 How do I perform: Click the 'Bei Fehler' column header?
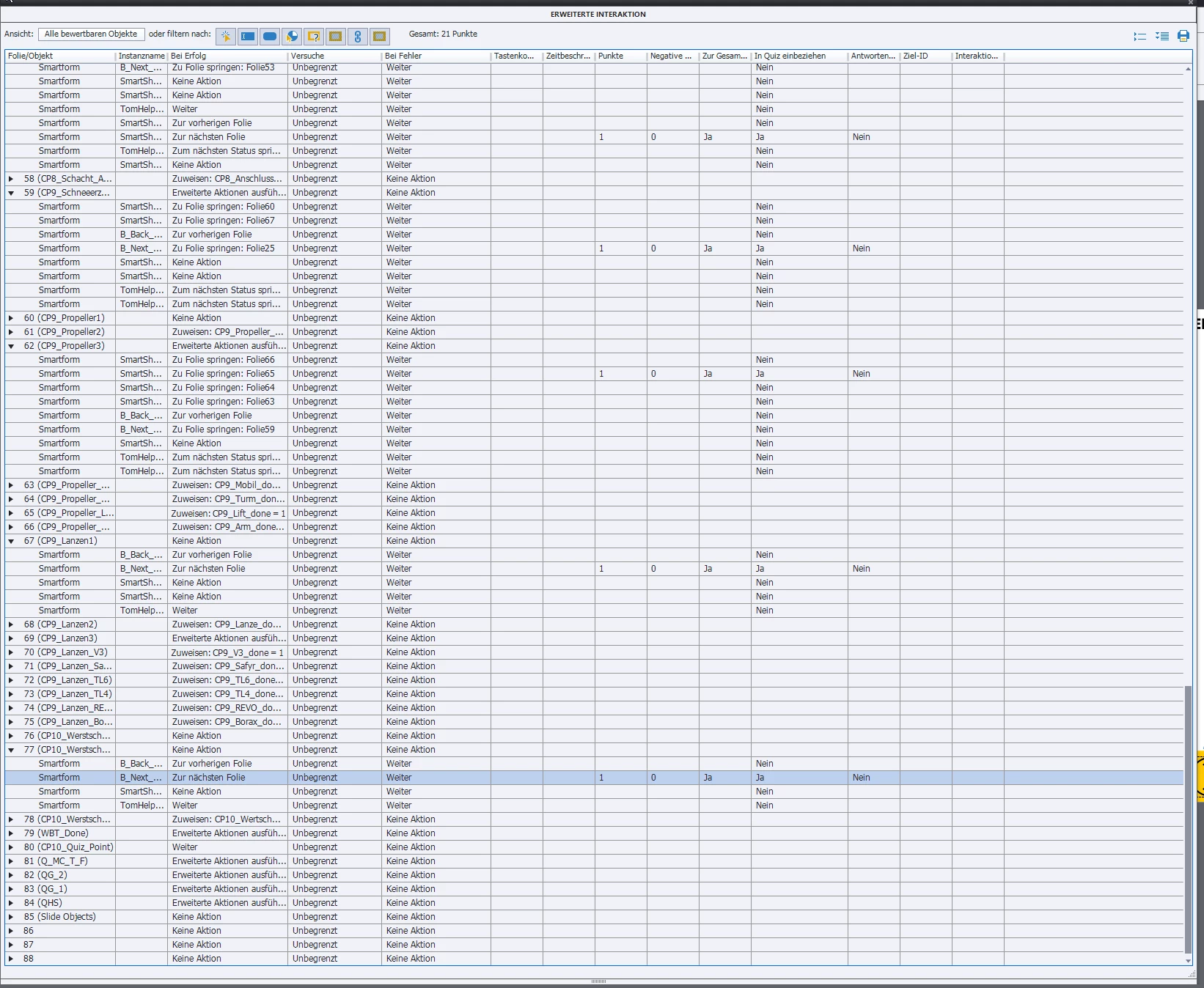point(436,56)
